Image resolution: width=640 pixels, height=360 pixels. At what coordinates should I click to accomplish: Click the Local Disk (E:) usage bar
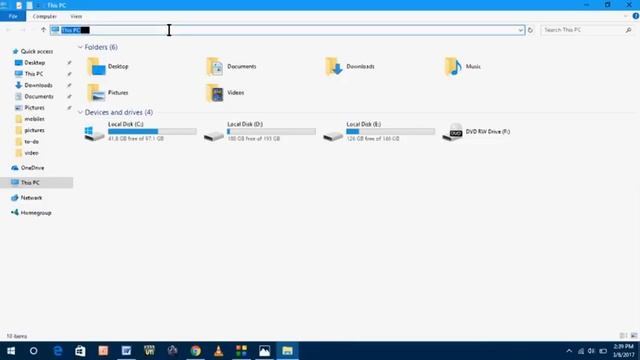point(391,131)
